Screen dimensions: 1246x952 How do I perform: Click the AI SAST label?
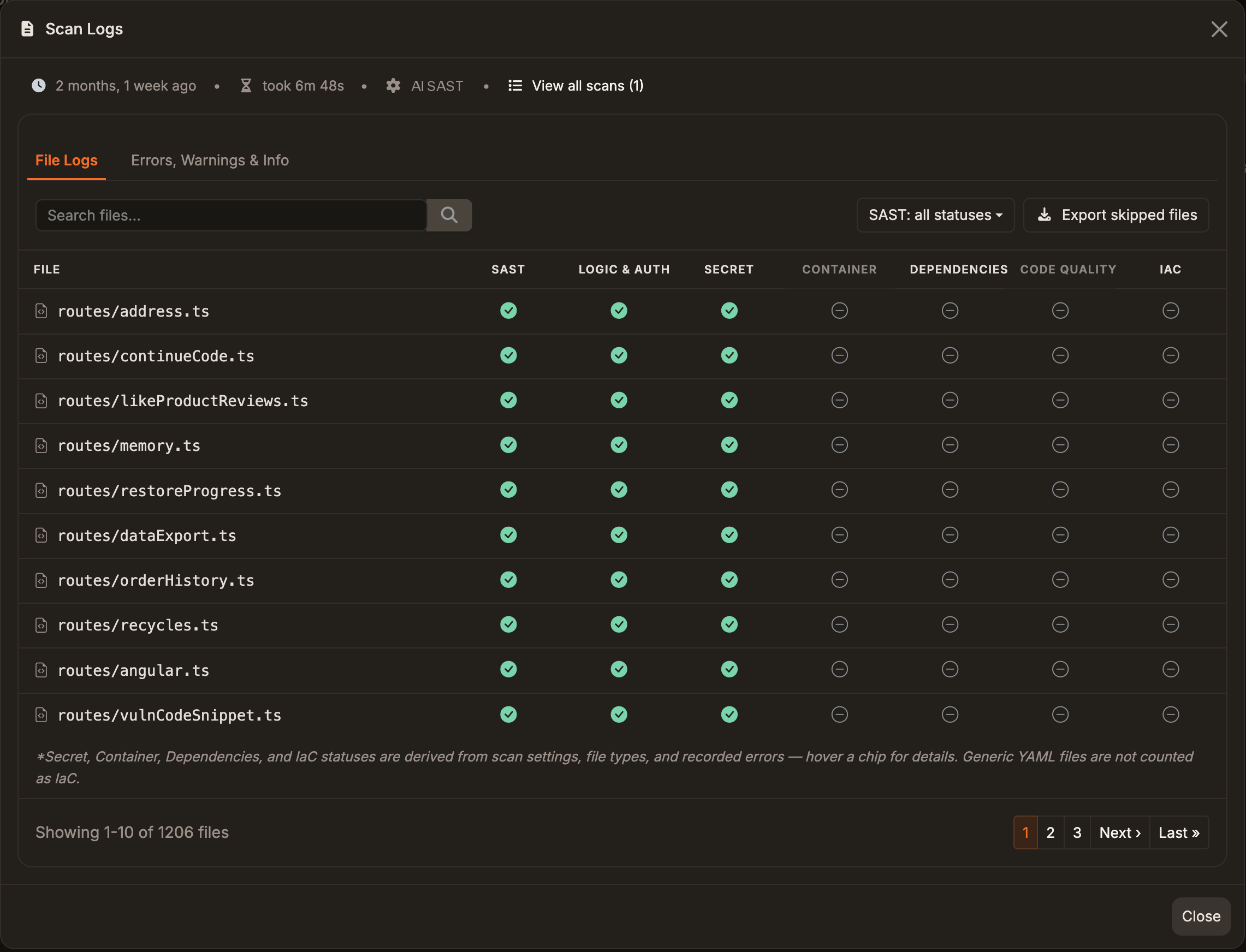point(437,86)
